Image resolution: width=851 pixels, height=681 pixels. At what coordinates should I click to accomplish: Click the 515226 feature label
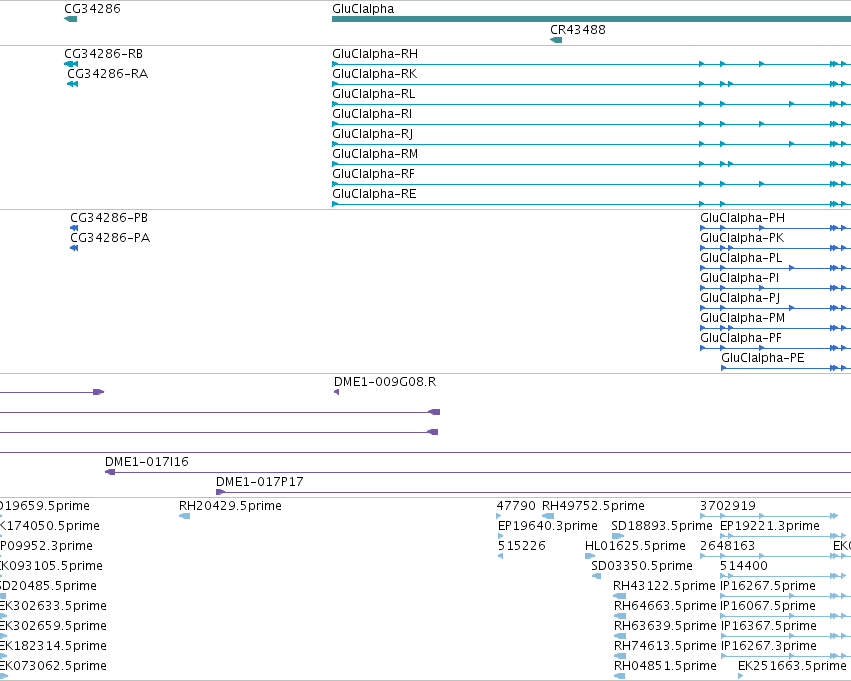coord(522,546)
